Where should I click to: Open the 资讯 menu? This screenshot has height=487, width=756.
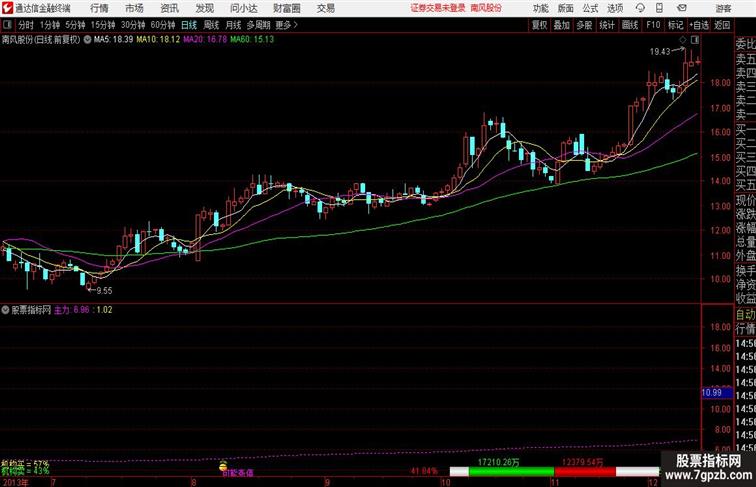pyautogui.click(x=170, y=8)
